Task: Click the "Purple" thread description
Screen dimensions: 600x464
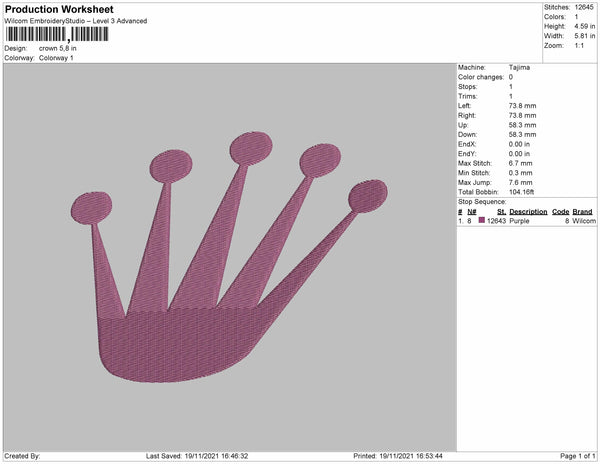Action: click(x=519, y=221)
